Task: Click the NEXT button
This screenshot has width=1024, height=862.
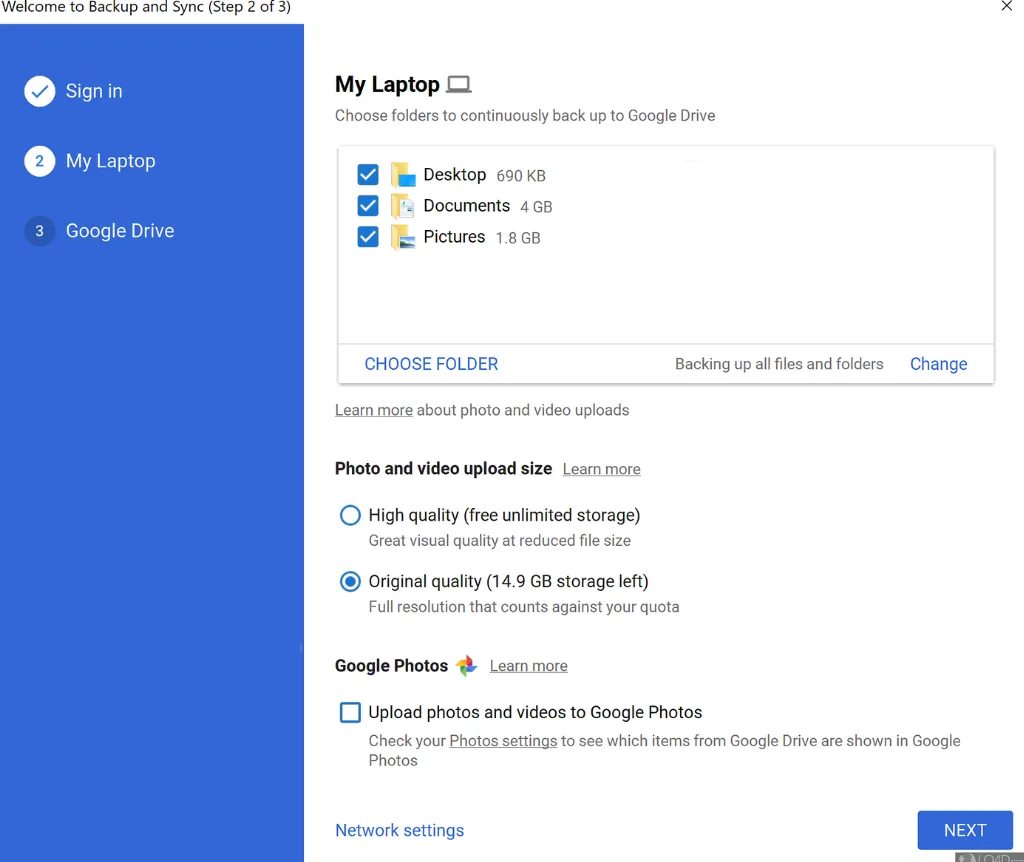Action: pos(964,830)
